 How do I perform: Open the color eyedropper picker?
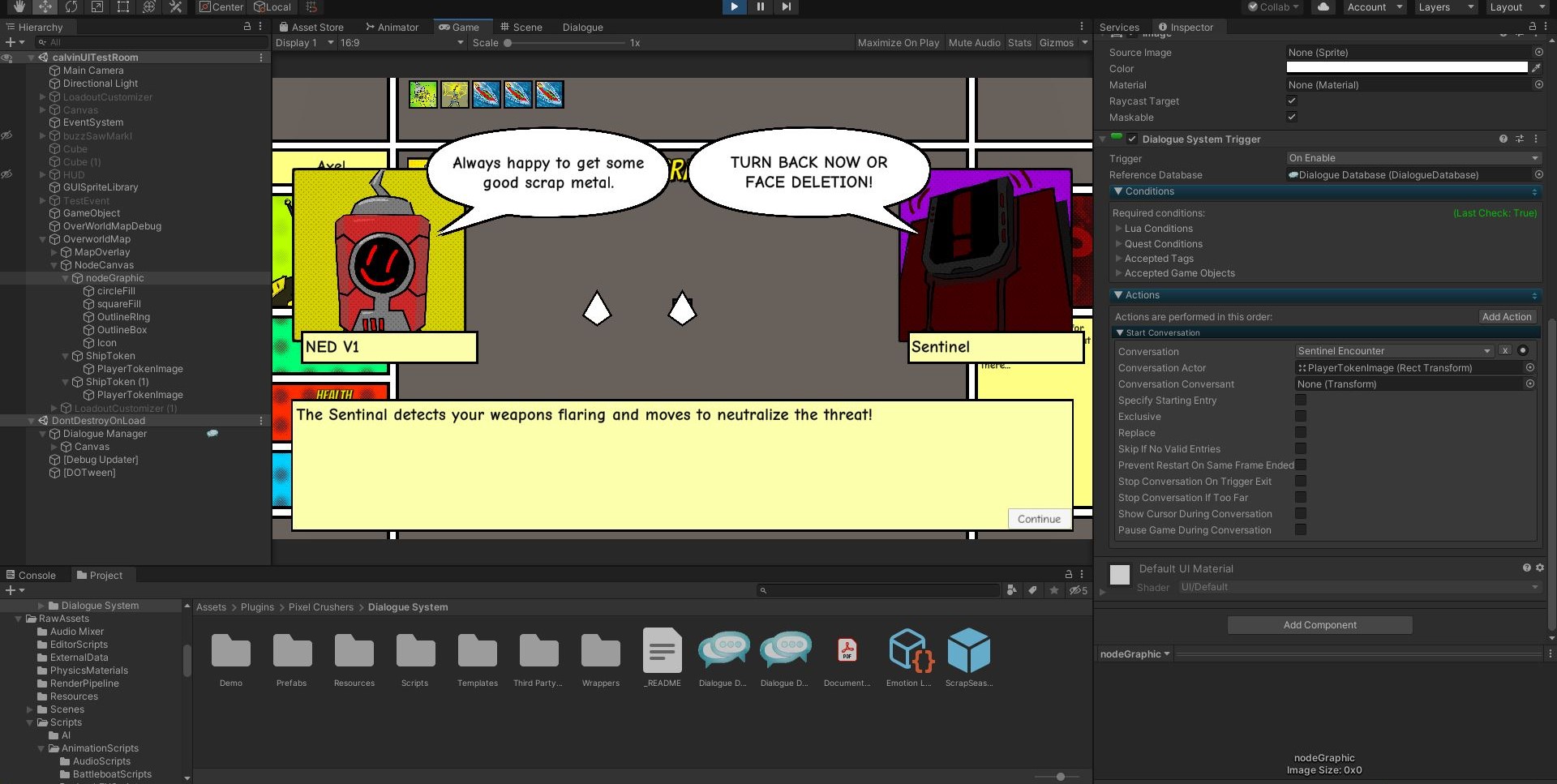[1536, 69]
